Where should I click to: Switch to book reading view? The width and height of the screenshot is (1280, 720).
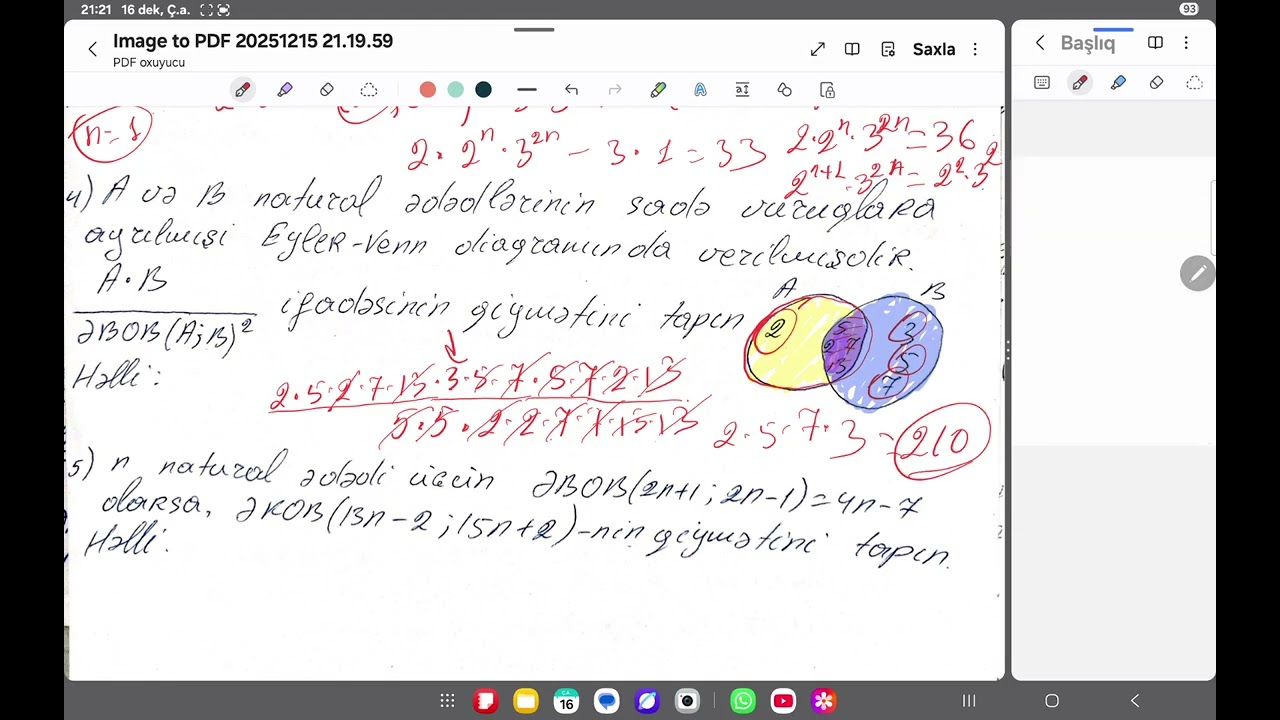[852, 49]
